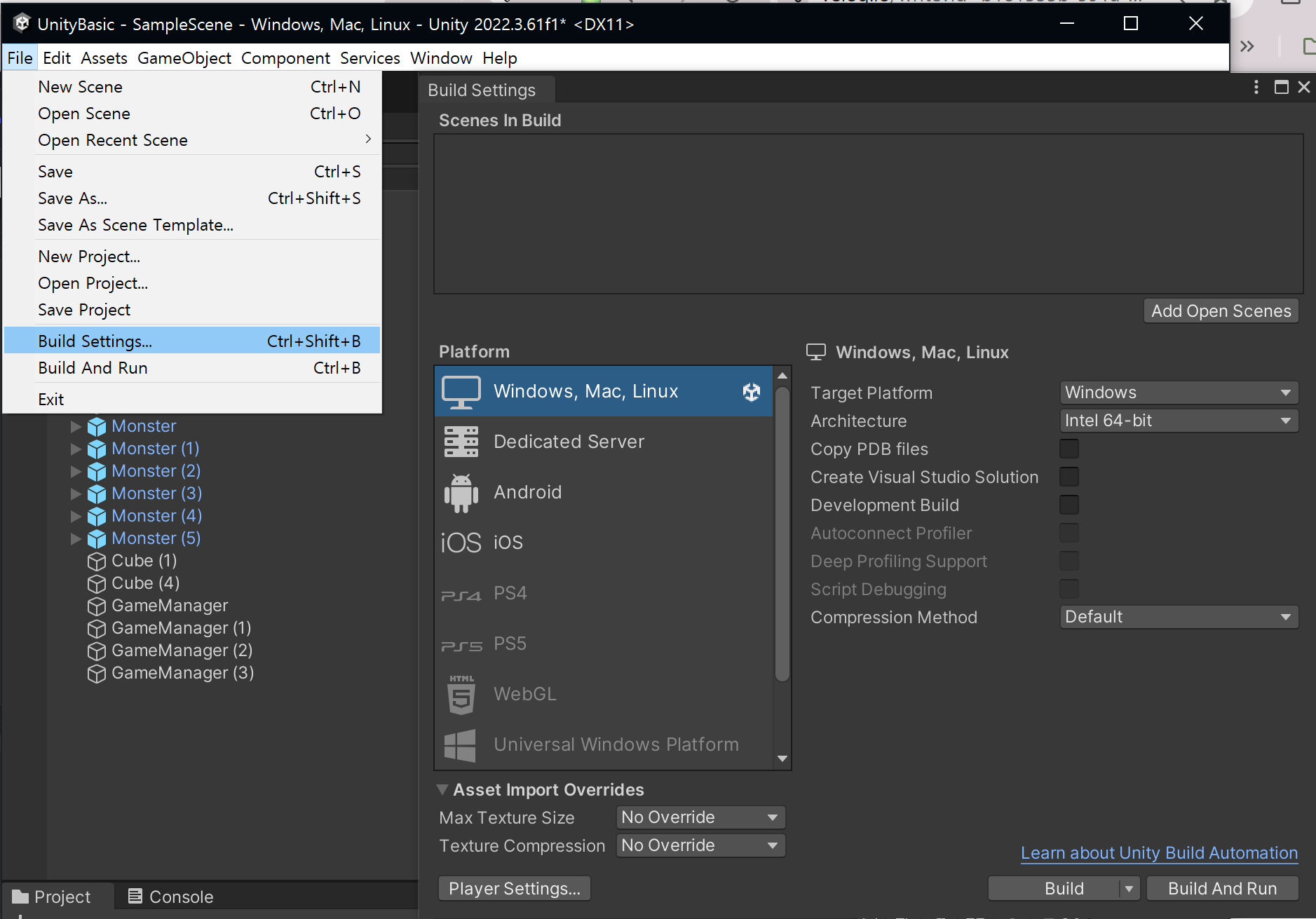The height and width of the screenshot is (919, 1316).
Task: Switch to the Project tab
Action: point(52,897)
